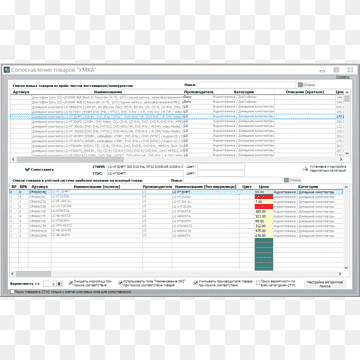This screenshot has height=360, width=360.
Task: Click the upper Отмена button beside the search field
Action: coord(306,85)
